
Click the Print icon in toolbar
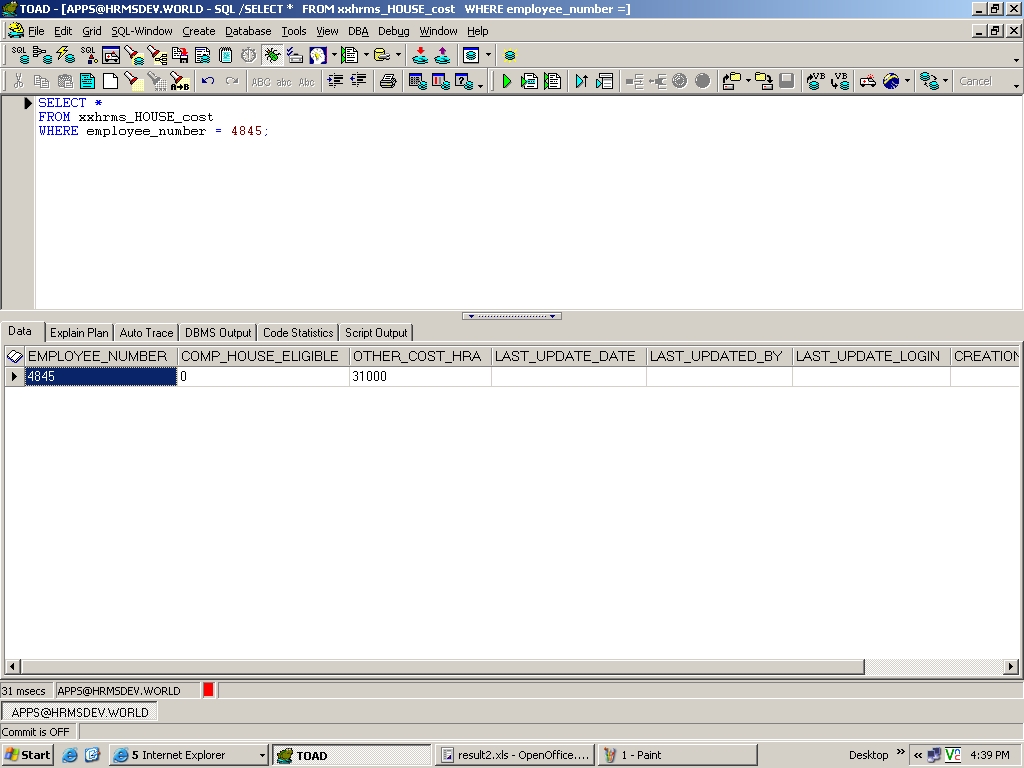point(388,81)
